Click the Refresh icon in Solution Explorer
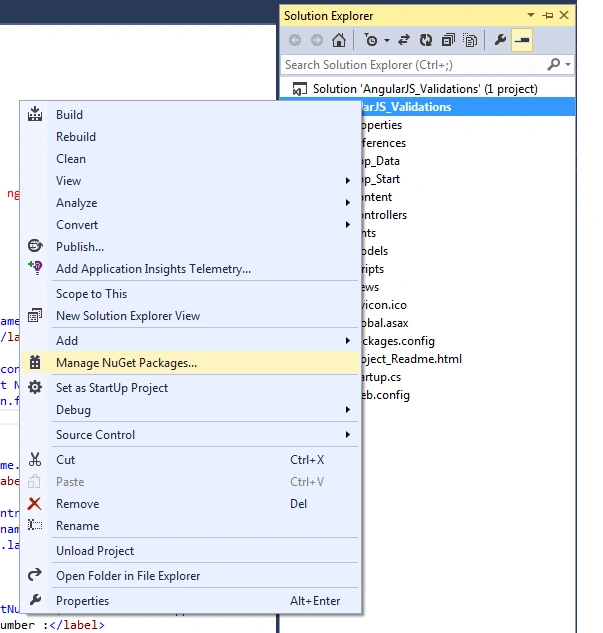This screenshot has width=603, height=633. click(x=425, y=40)
